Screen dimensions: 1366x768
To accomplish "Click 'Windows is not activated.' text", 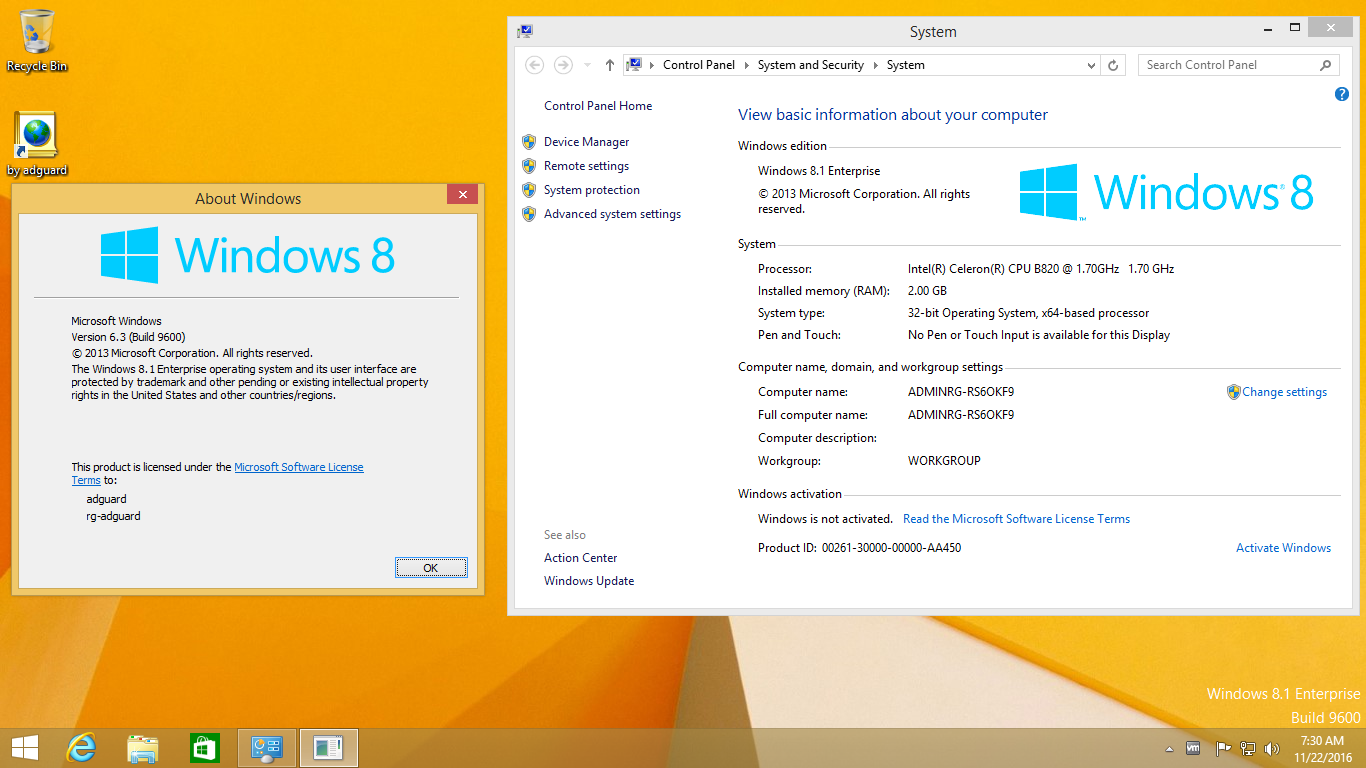I will click(825, 519).
